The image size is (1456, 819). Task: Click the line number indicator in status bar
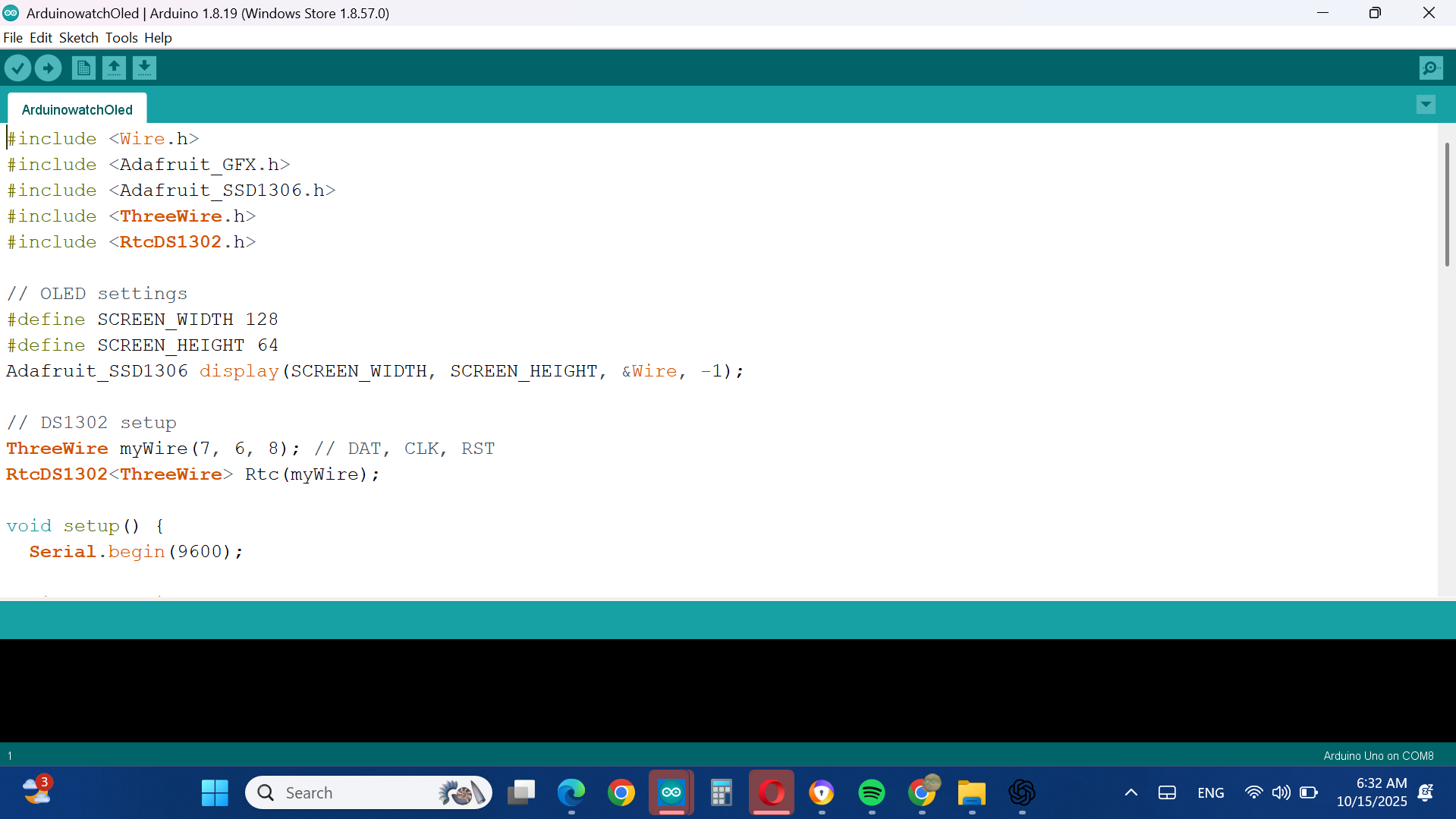click(10, 756)
